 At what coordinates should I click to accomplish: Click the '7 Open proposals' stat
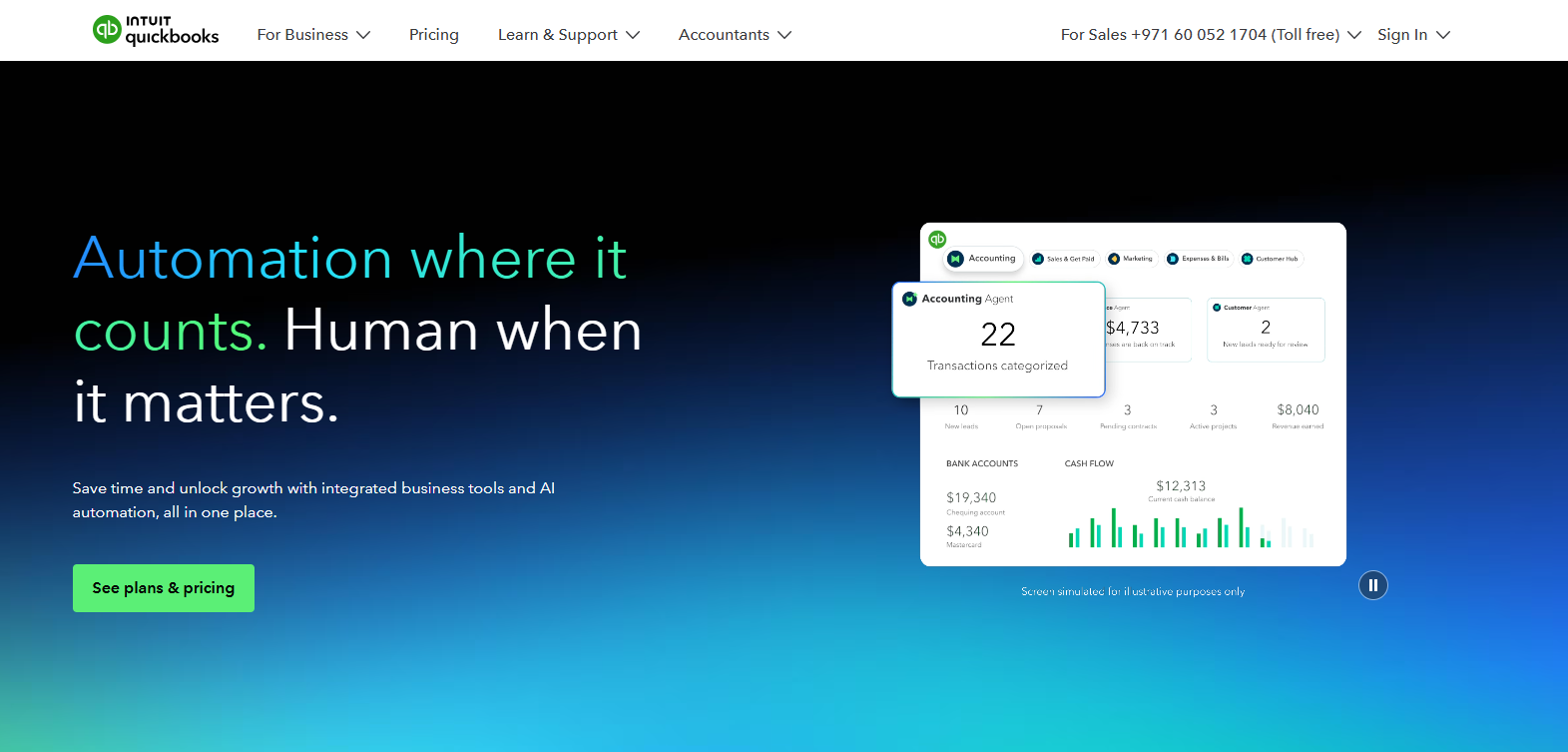pyautogui.click(x=1040, y=416)
